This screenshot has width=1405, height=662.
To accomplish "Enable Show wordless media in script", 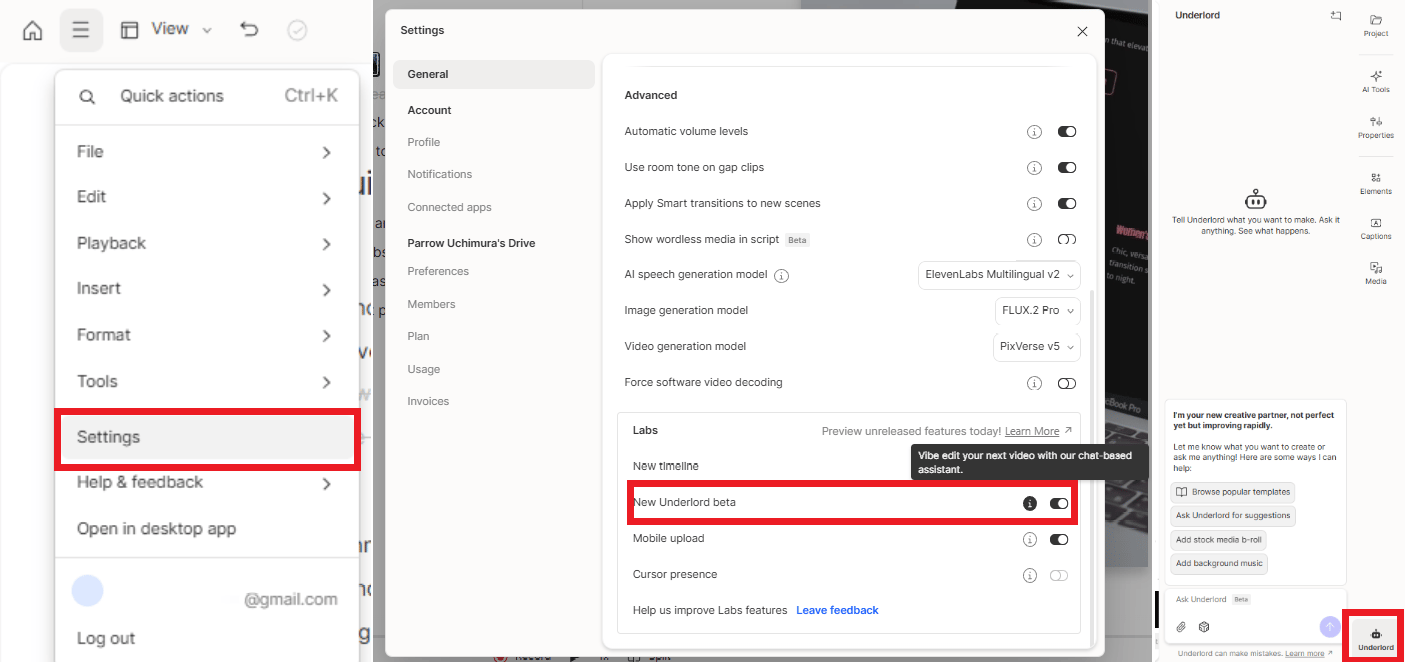I will [1067, 240].
